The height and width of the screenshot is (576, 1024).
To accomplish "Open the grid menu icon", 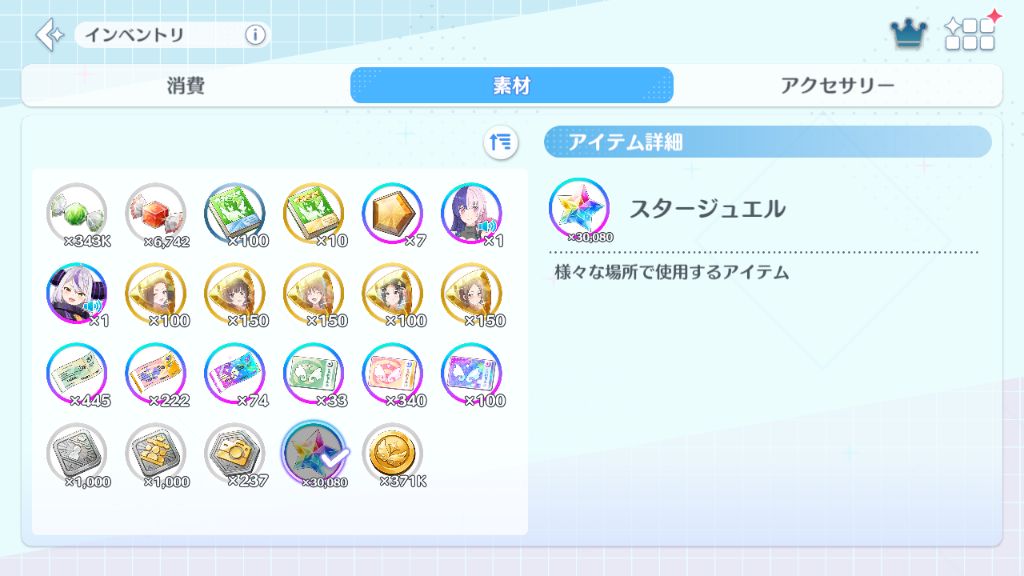I will [x=970, y=34].
